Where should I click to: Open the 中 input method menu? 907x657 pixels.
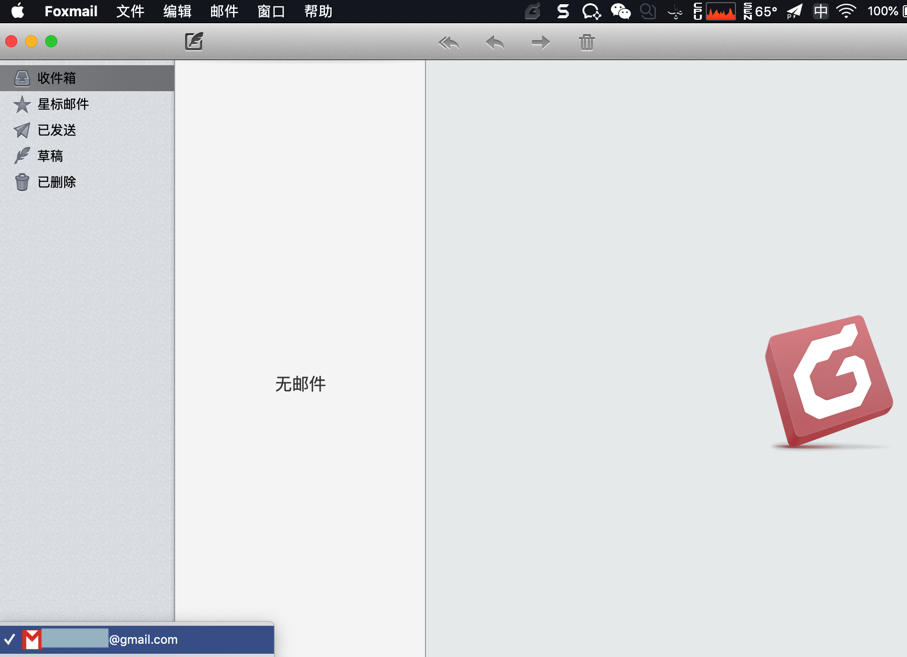820,11
